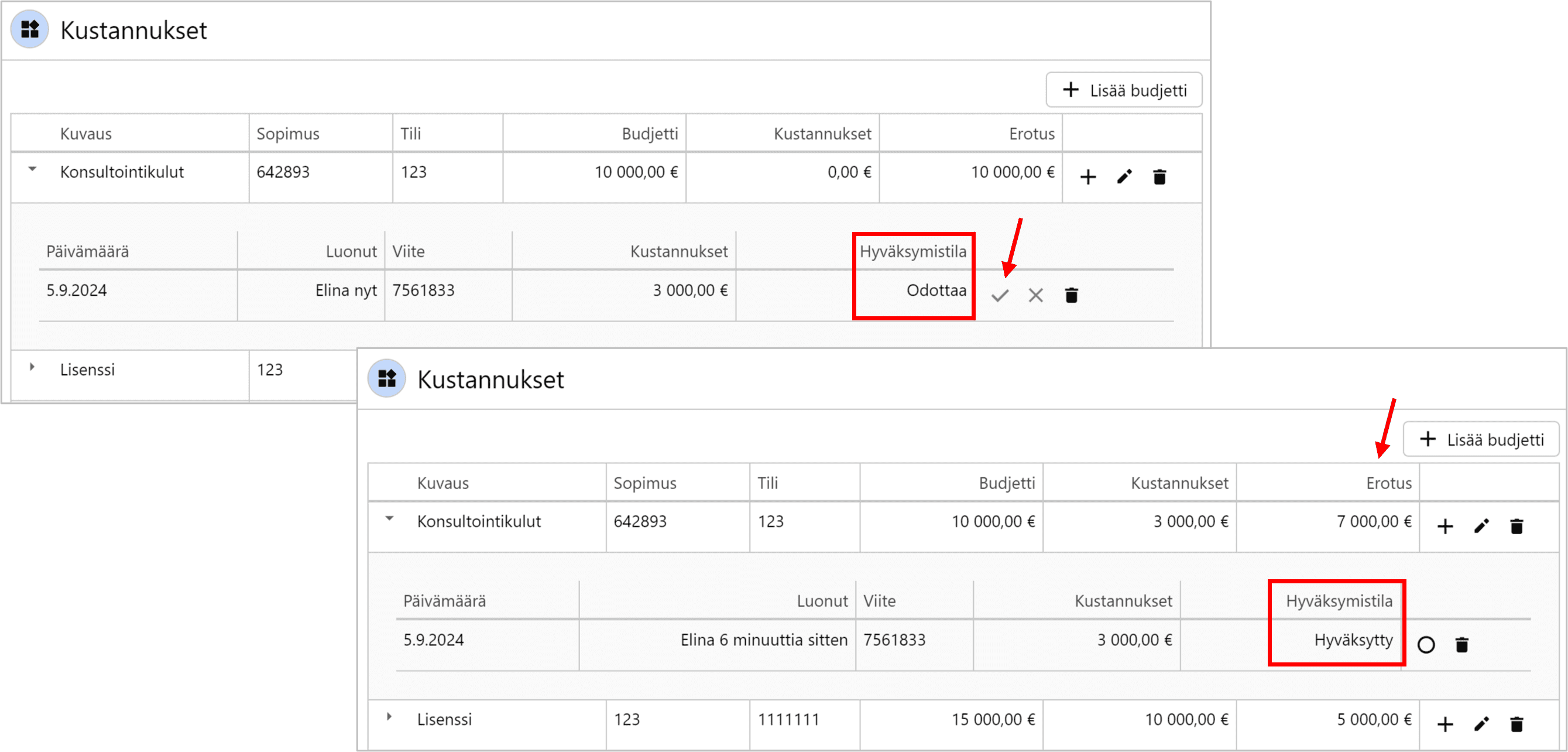Collapse Konsultointikulut row in upper panel

coord(33,170)
